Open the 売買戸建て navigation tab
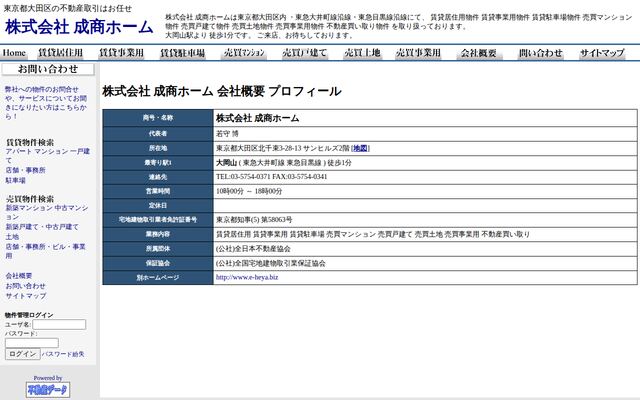640x400 pixels. [305, 53]
